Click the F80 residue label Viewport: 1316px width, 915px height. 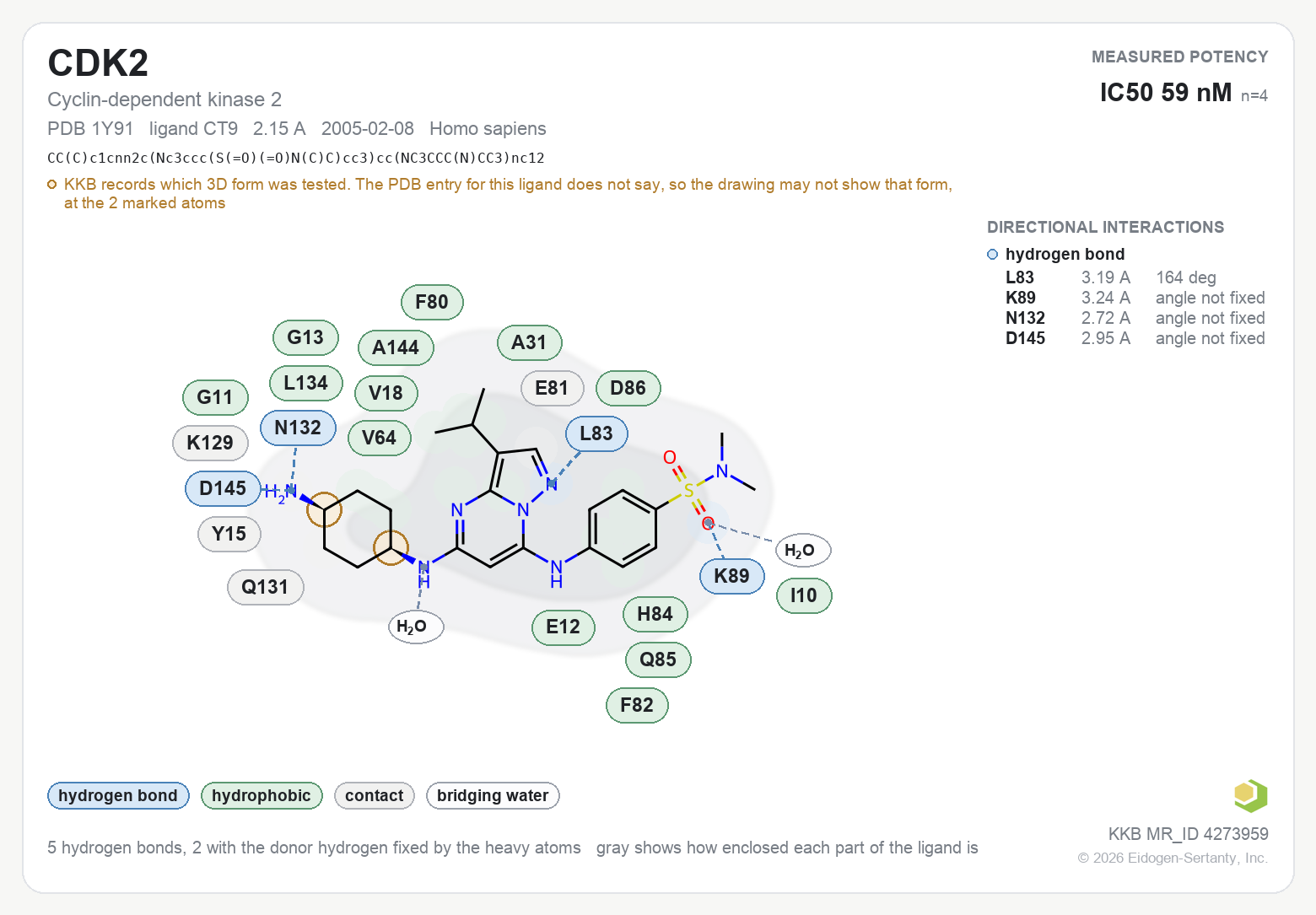click(432, 302)
